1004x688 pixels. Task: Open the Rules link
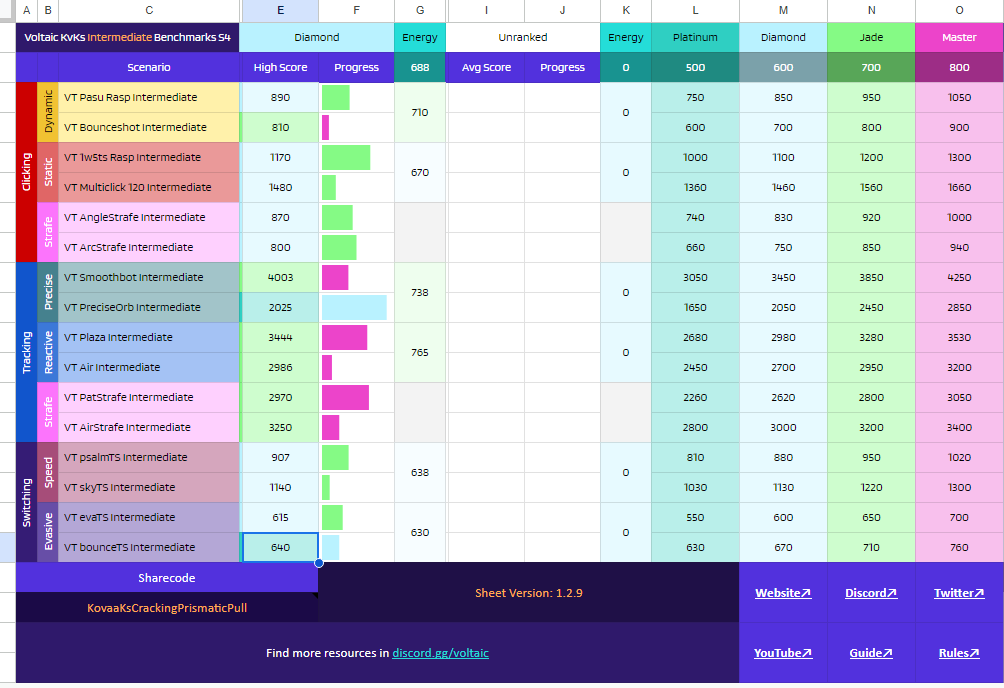pos(959,653)
